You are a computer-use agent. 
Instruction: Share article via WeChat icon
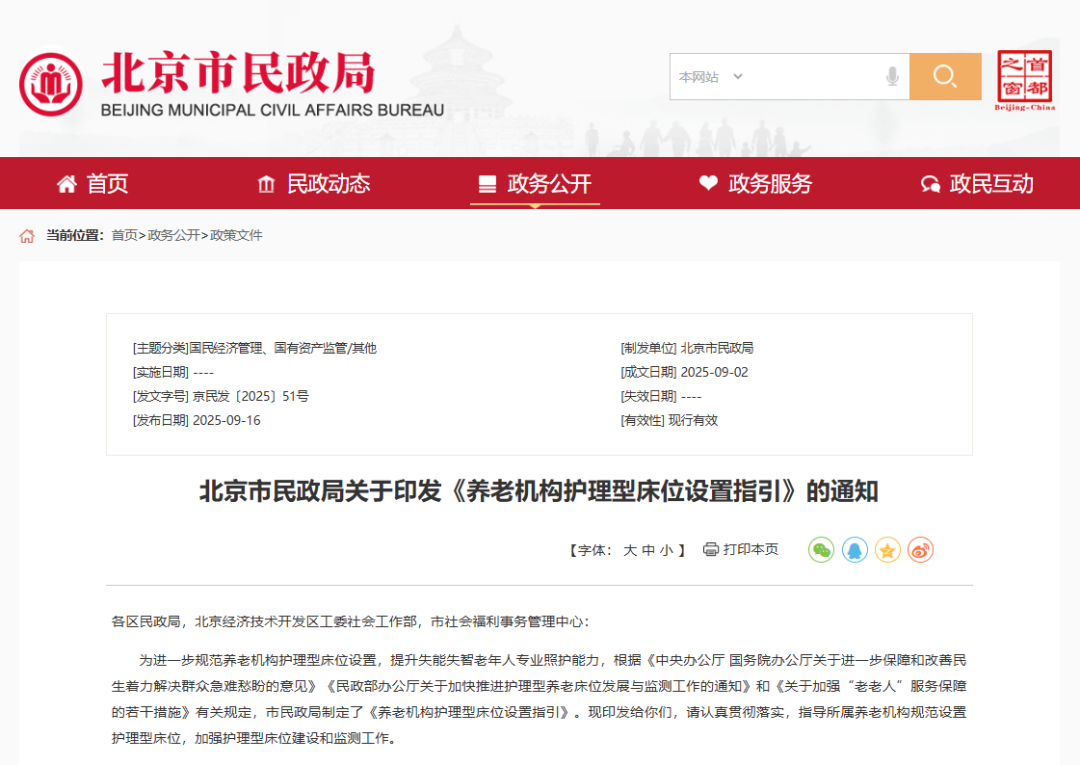(821, 549)
